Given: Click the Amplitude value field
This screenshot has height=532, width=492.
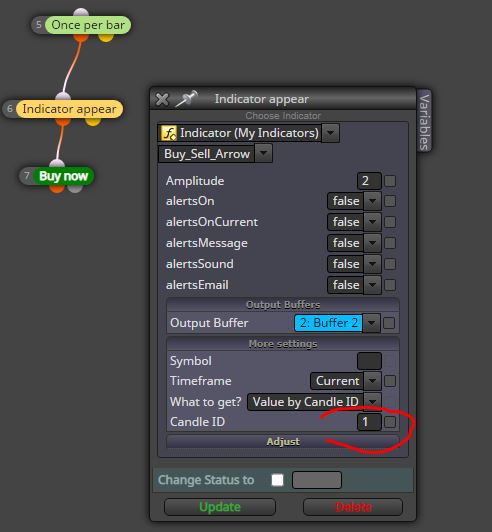Looking at the screenshot, I should 369,181.
